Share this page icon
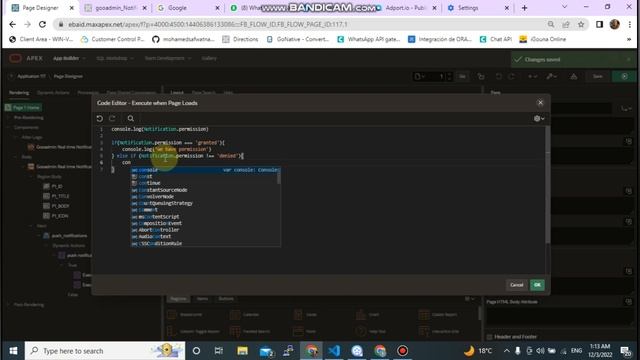Viewport: 640px width, 360px height. coord(566,24)
